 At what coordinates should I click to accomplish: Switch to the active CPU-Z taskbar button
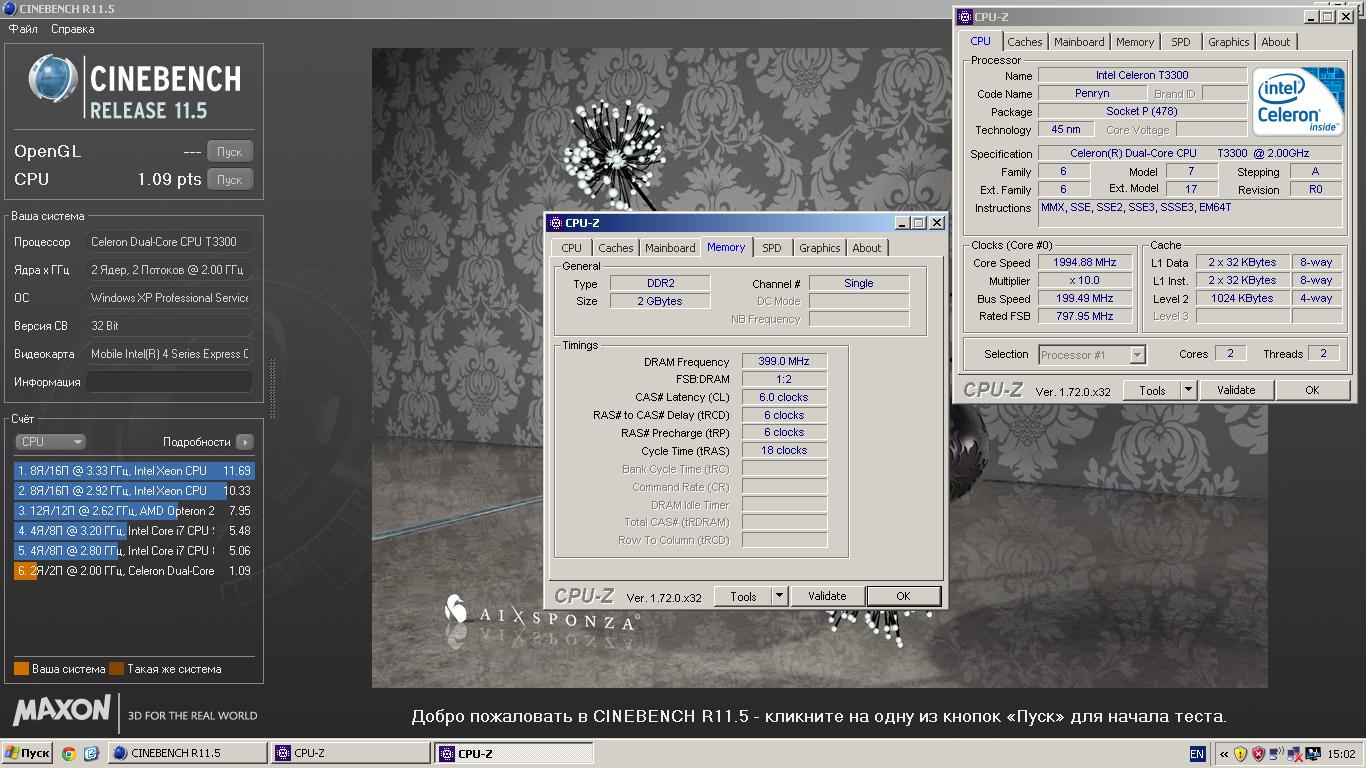tap(513, 753)
